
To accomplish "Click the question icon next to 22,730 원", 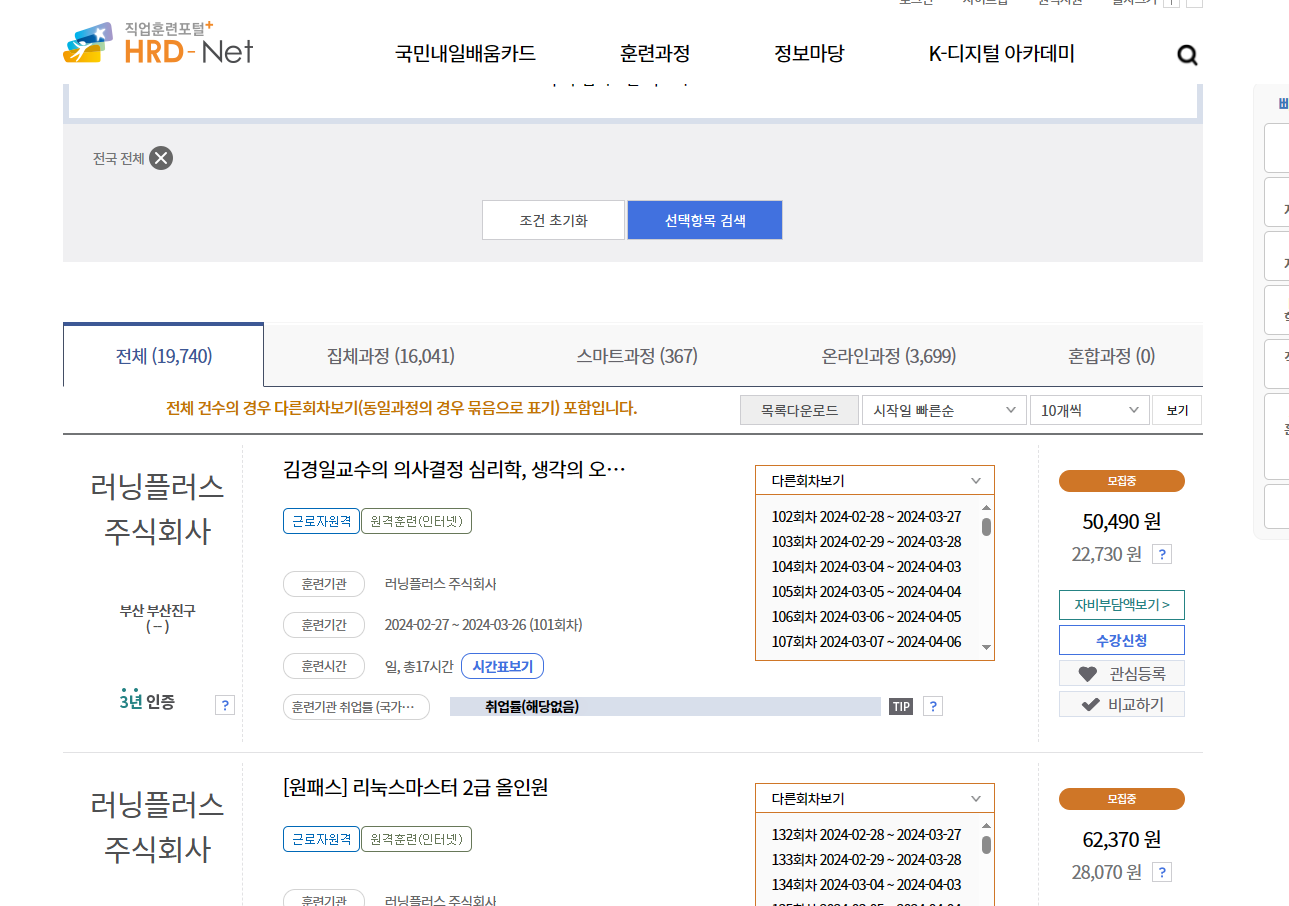I will pyautogui.click(x=1161, y=554).
